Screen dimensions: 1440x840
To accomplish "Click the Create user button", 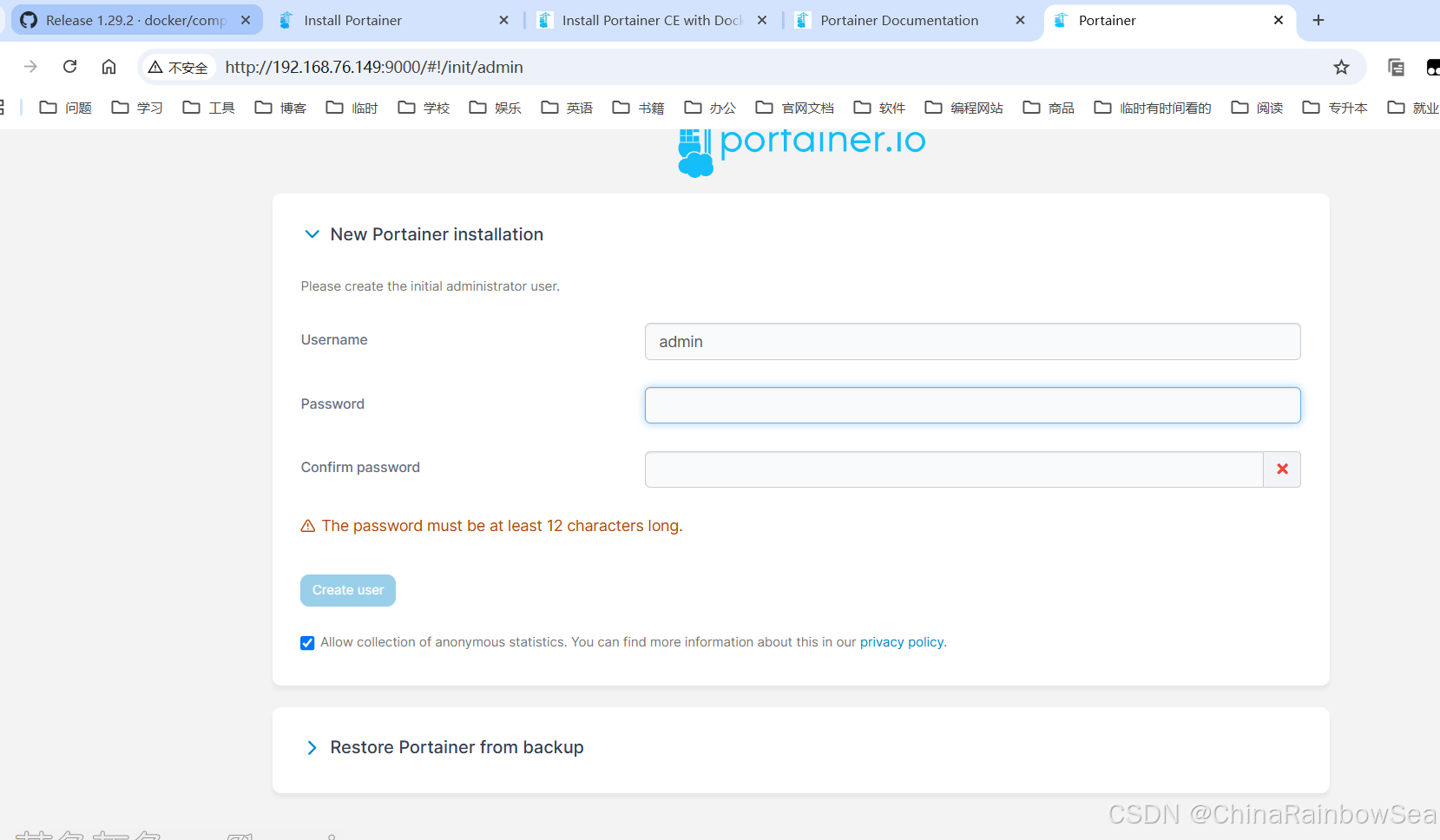I will 348,590.
